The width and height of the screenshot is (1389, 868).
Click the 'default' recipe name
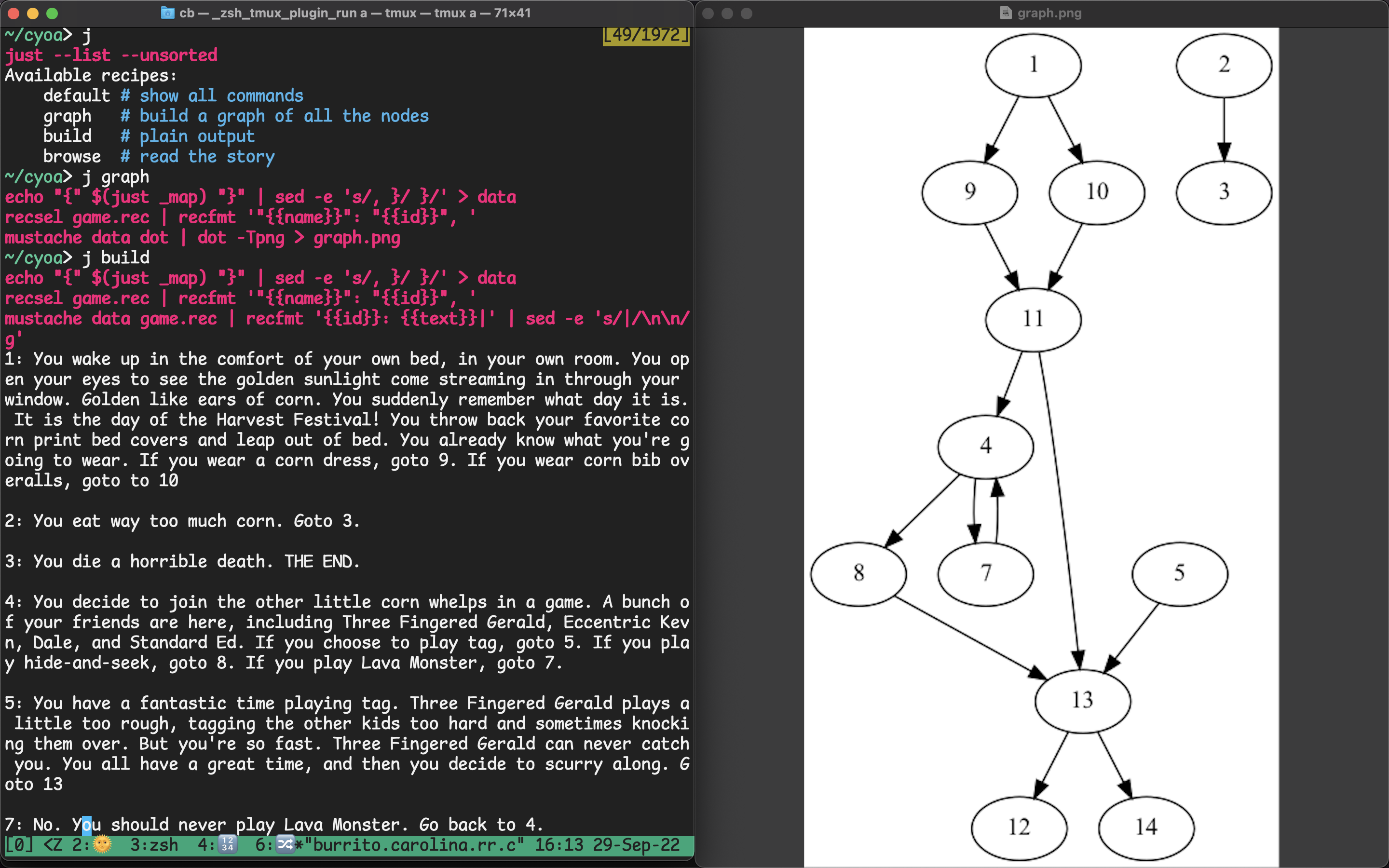77,95
